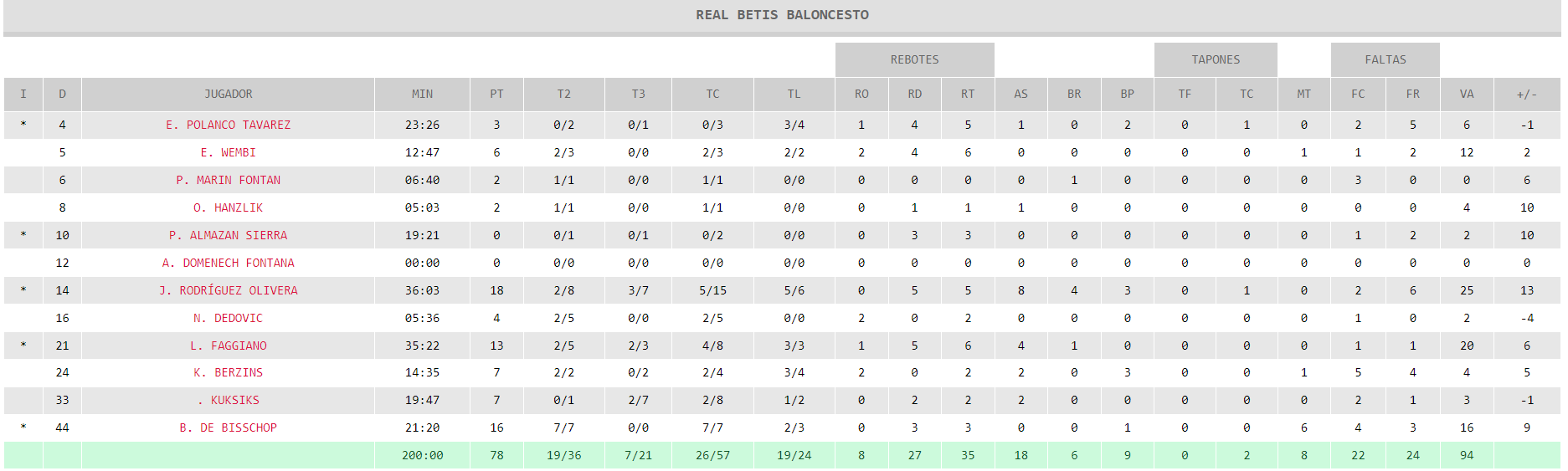Click the MIN column header
1568x471 pixels.
coord(422,94)
